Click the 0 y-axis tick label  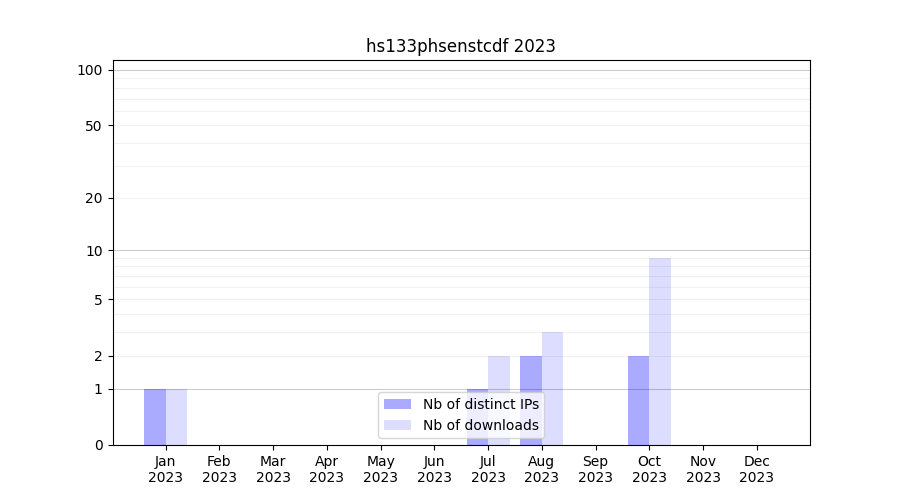point(98,445)
